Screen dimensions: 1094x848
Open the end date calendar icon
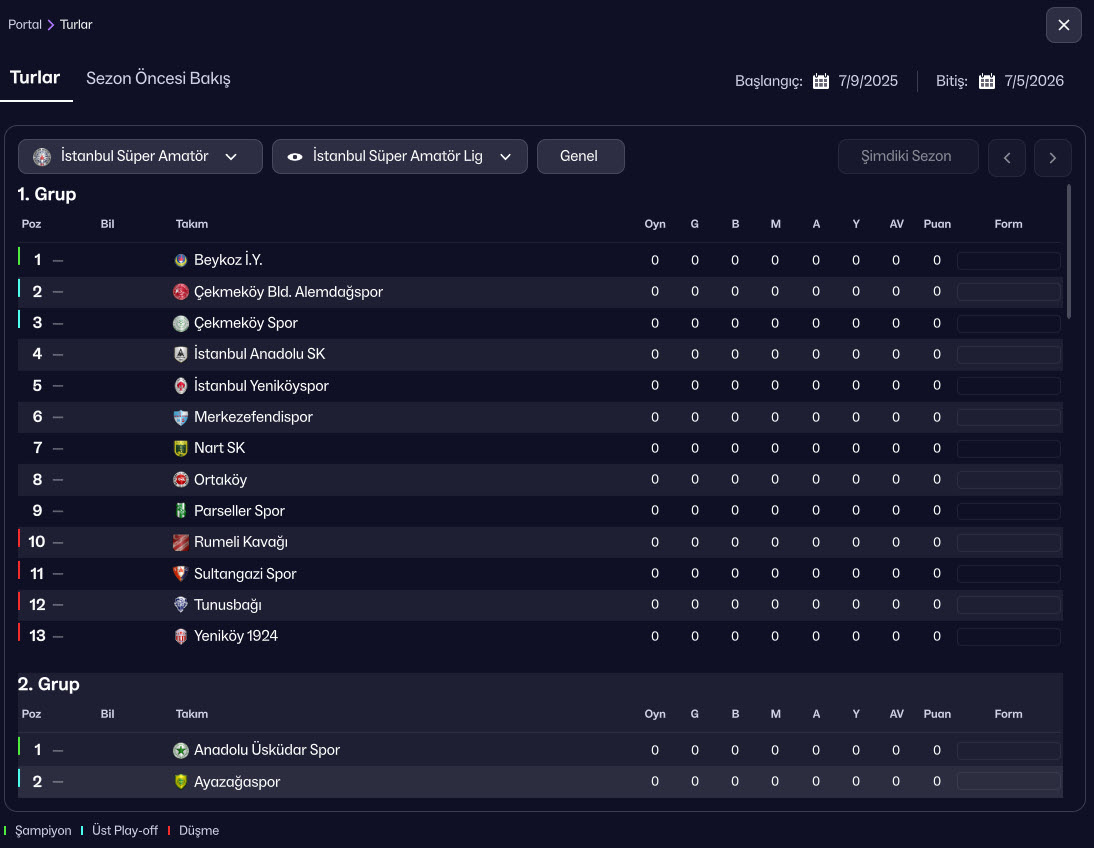point(987,82)
